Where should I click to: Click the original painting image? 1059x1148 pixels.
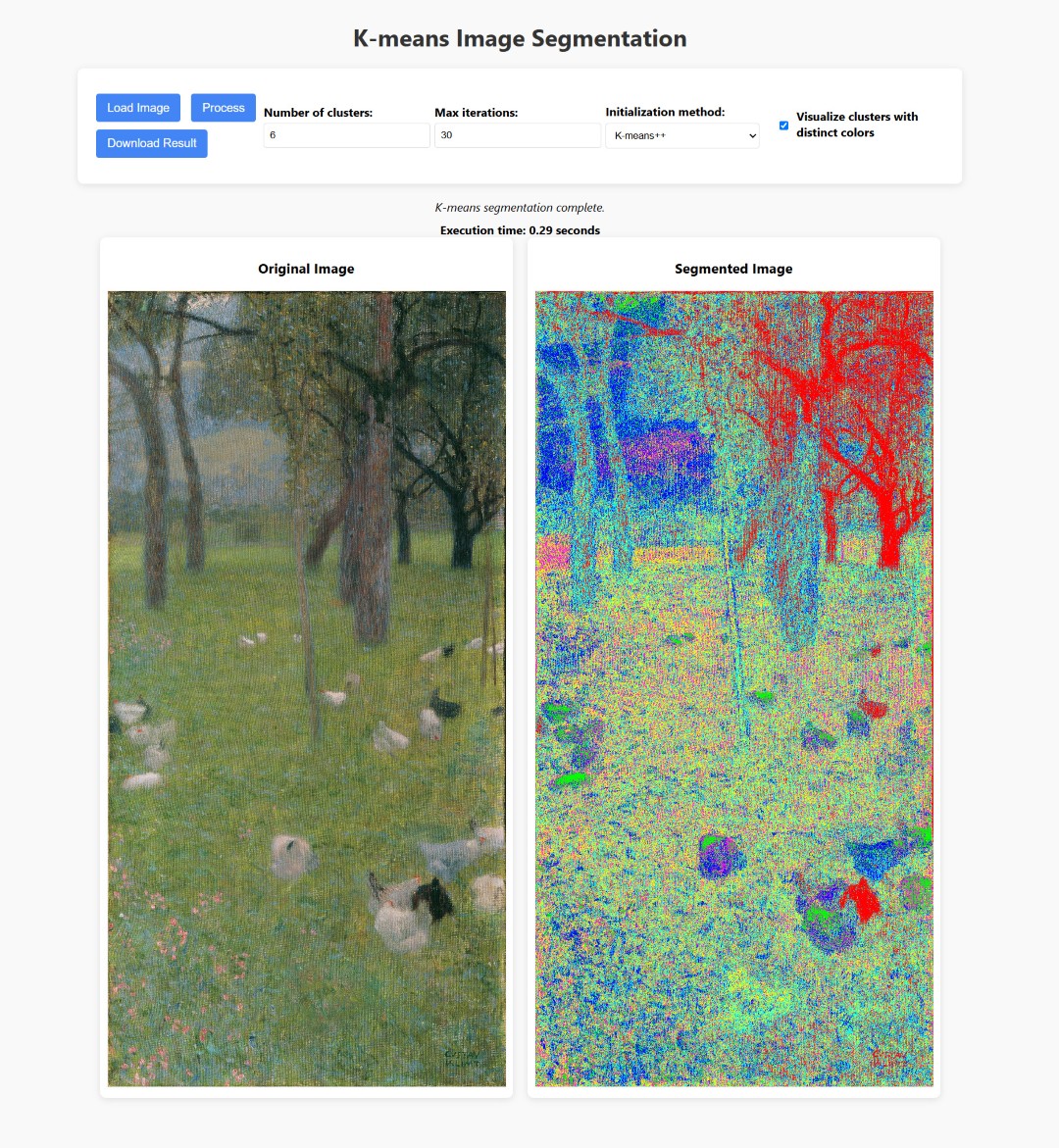307,688
